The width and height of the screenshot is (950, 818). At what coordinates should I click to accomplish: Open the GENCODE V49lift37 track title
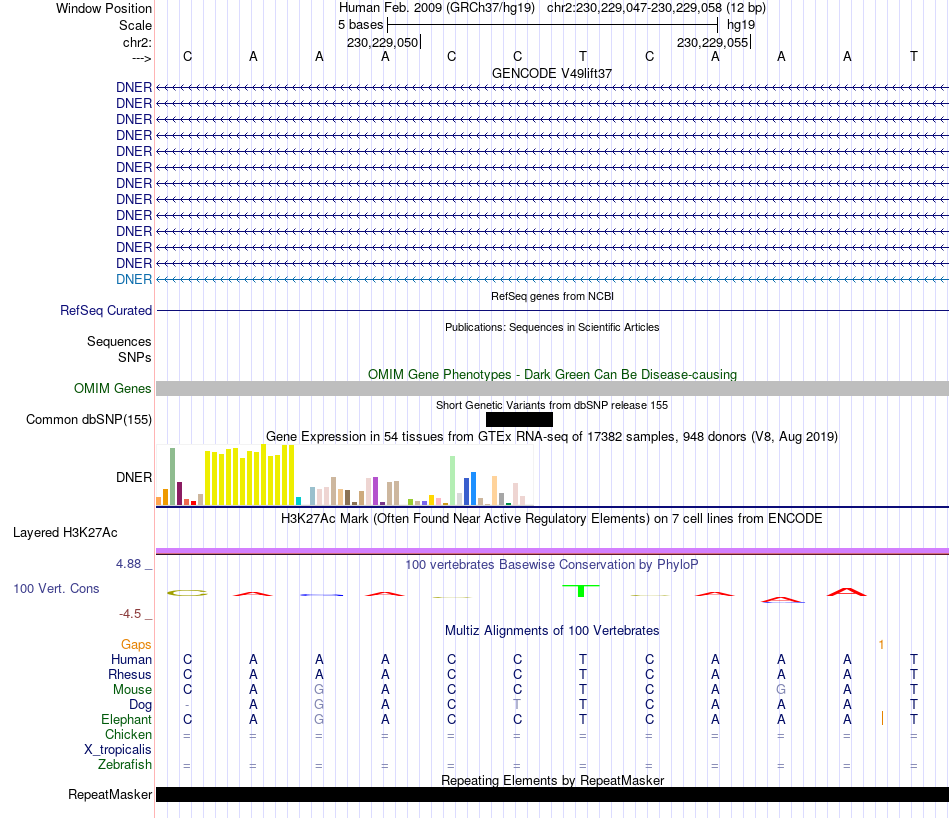(552, 73)
